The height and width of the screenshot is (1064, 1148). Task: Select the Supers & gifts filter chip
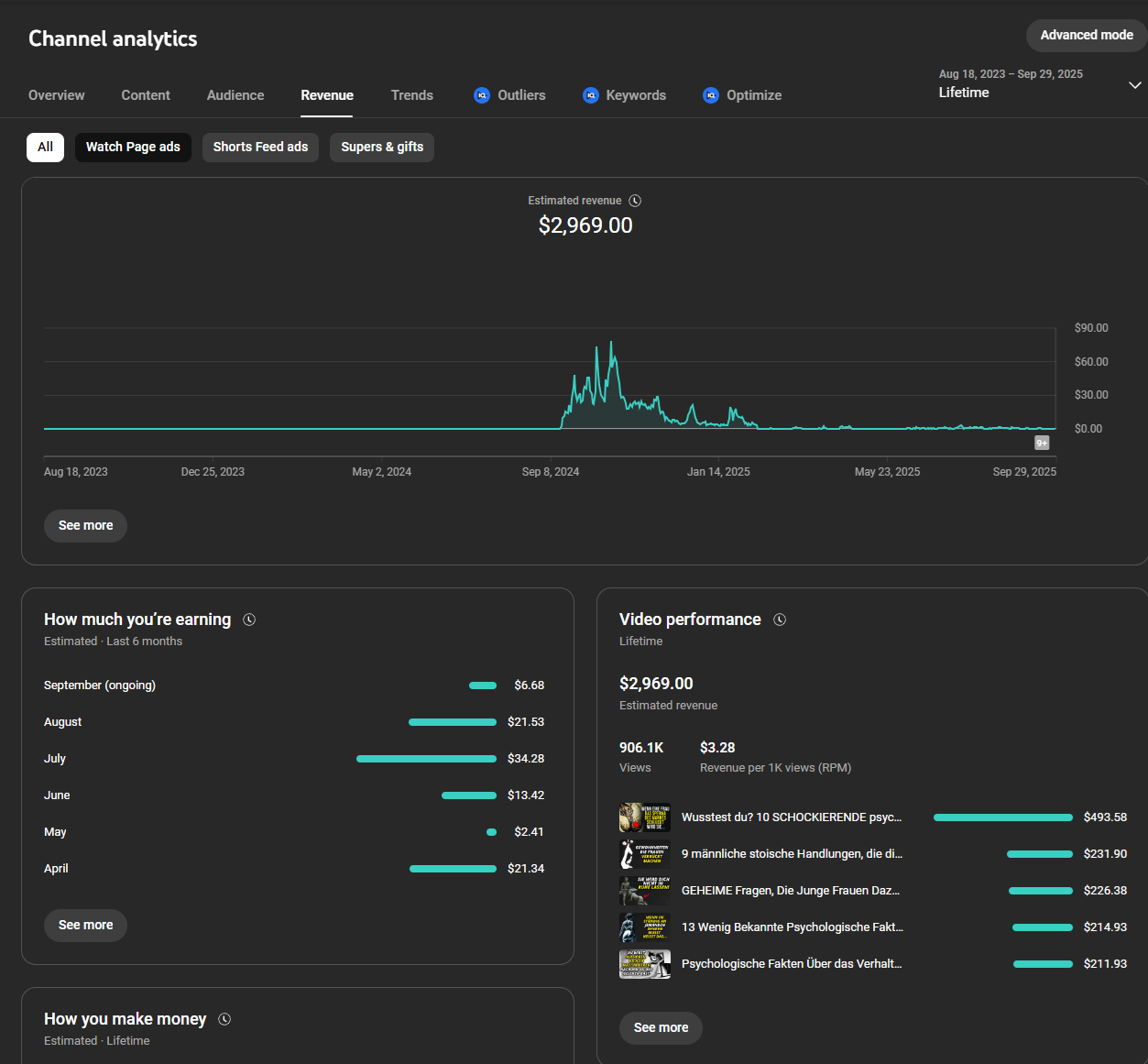[x=382, y=147]
